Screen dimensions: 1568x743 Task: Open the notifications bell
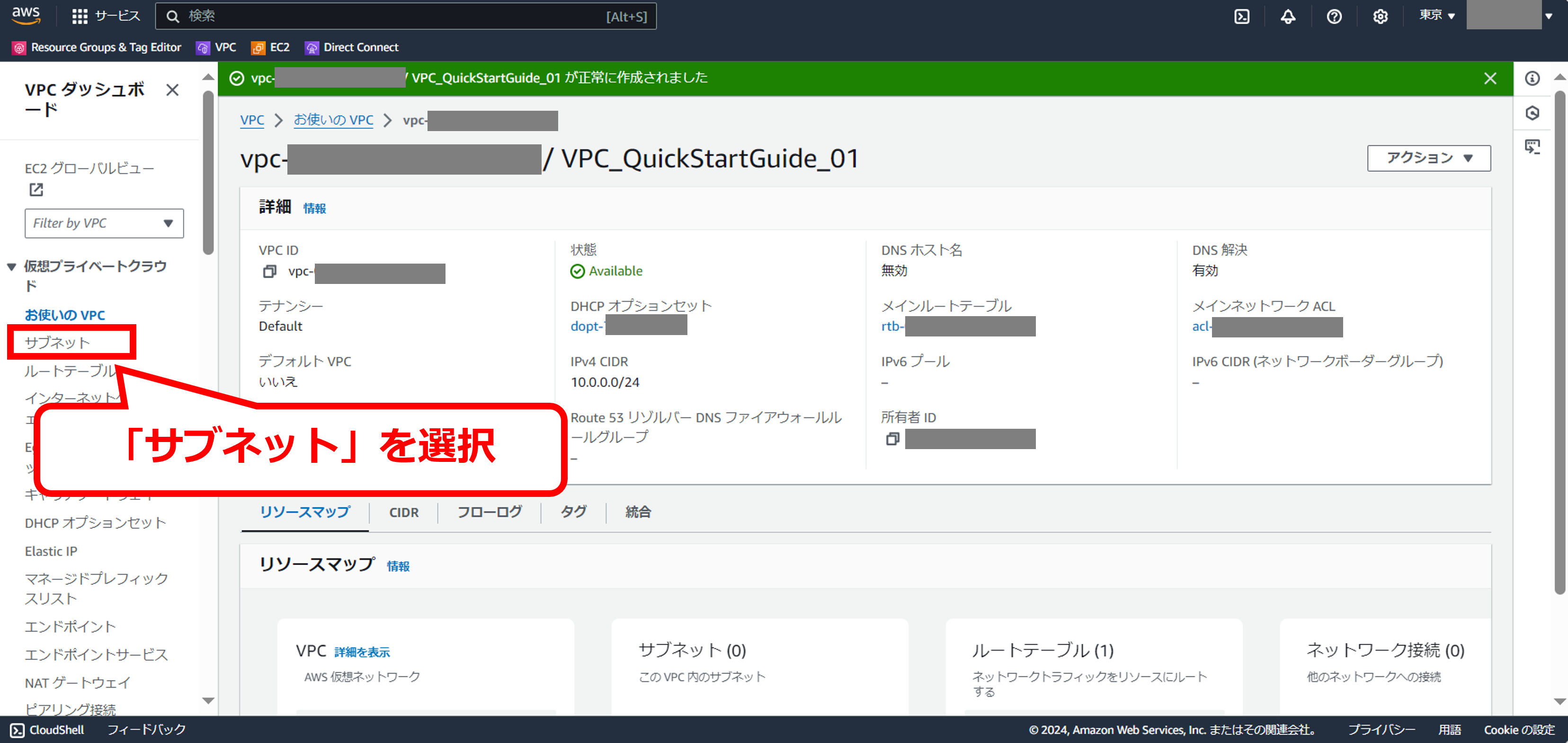[x=1288, y=17]
